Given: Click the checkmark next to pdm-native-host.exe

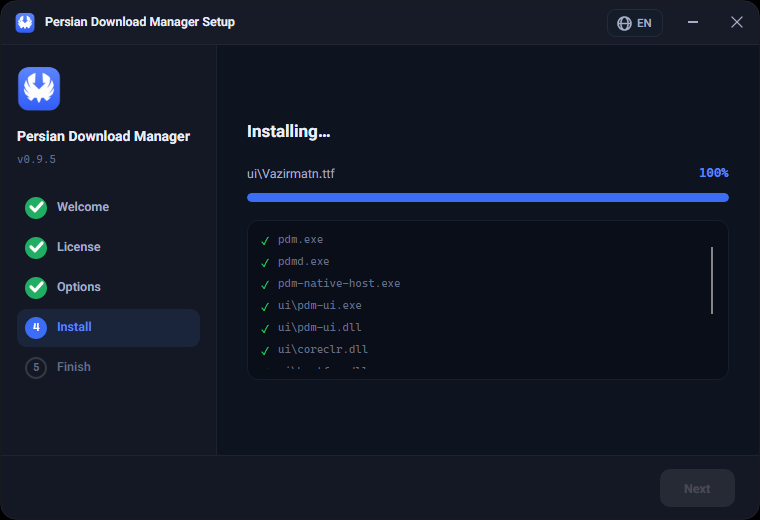Looking at the screenshot, I should pos(265,284).
